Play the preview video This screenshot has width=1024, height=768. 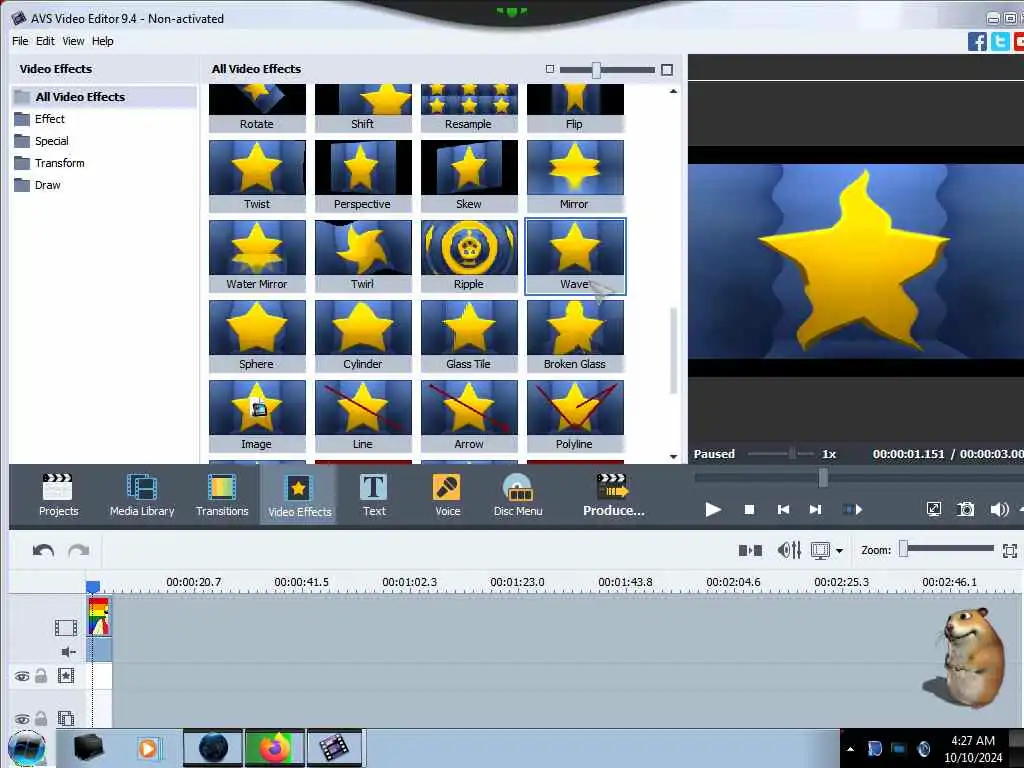(x=712, y=509)
